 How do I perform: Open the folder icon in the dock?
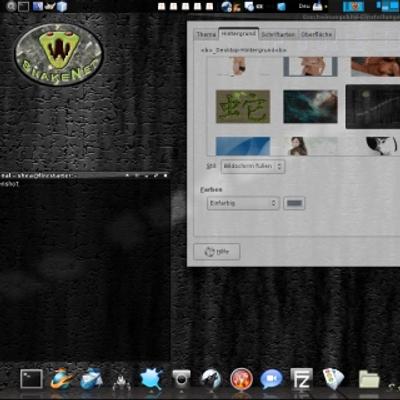[369, 379]
